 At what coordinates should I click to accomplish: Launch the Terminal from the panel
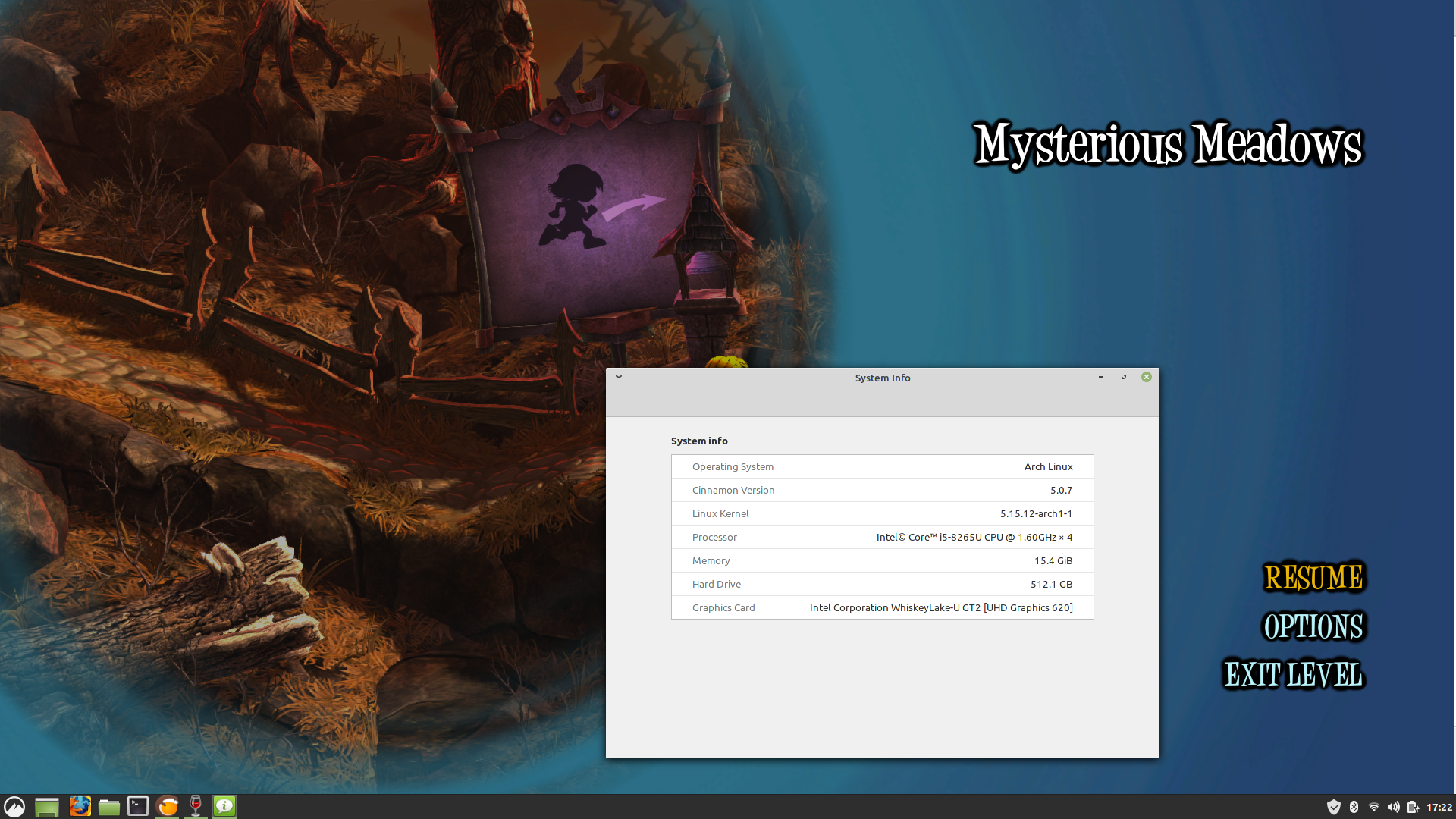137,806
